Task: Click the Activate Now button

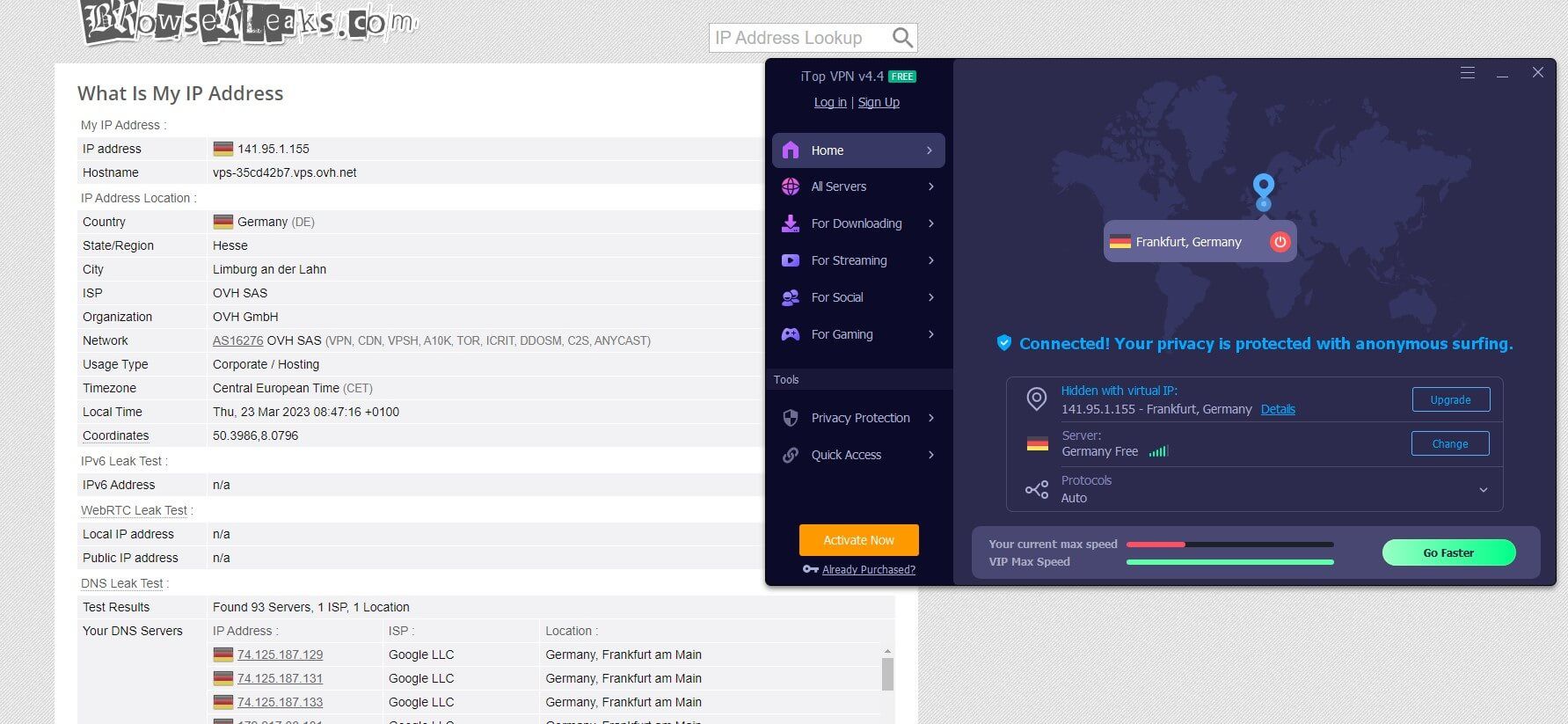Action: (x=859, y=540)
